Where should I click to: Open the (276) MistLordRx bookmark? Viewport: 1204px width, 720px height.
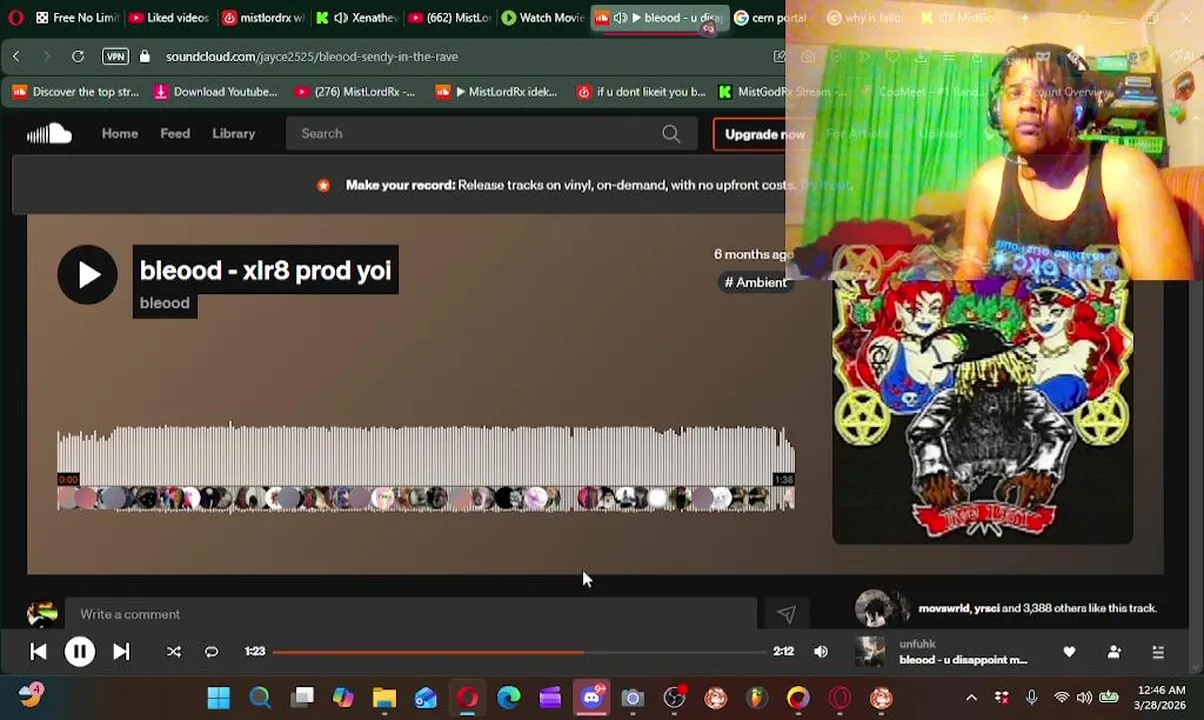pyautogui.click(x=355, y=92)
